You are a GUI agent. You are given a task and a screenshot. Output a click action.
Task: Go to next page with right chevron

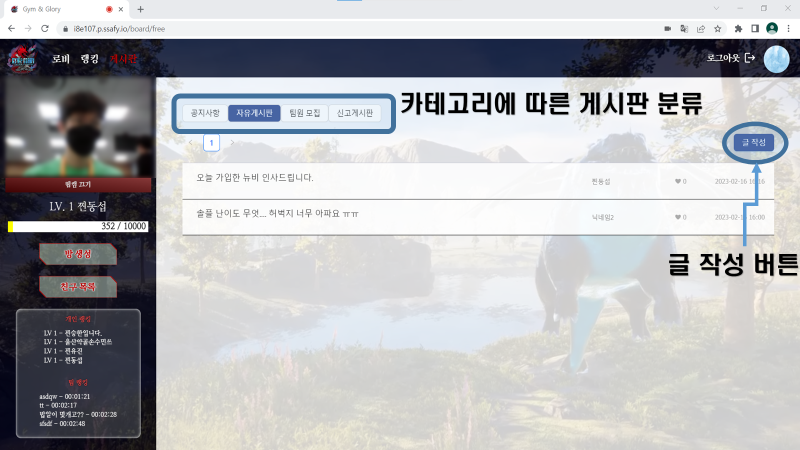pos(232,143)
